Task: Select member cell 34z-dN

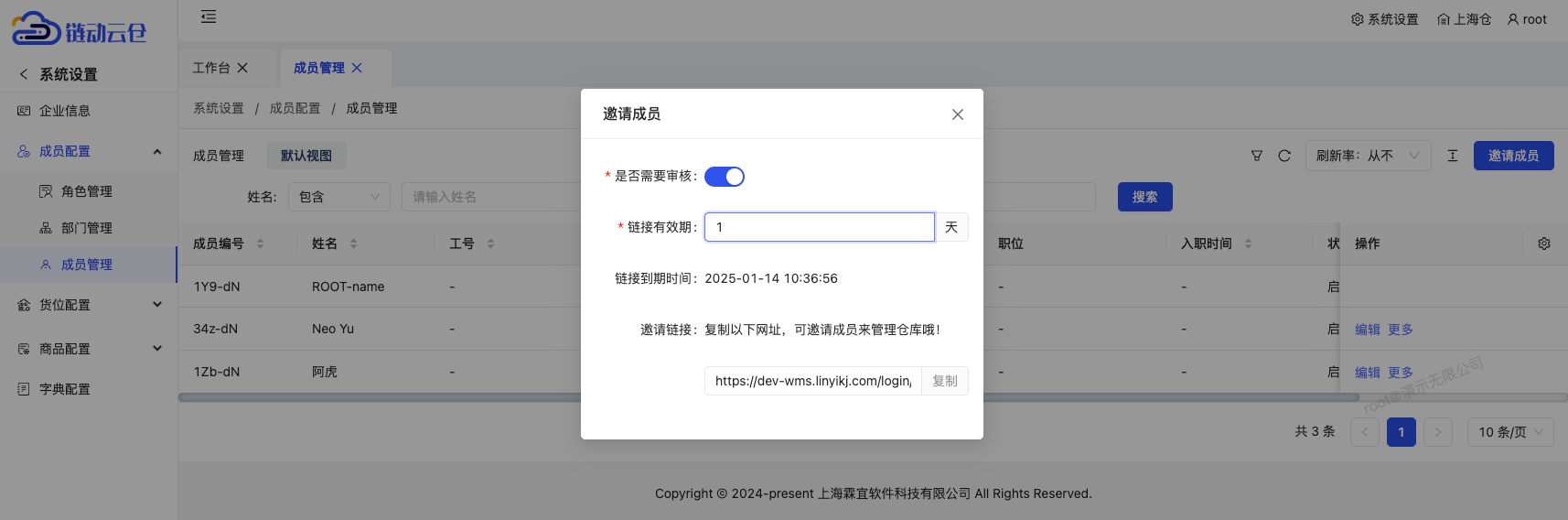Action: (x=216, y=329)
